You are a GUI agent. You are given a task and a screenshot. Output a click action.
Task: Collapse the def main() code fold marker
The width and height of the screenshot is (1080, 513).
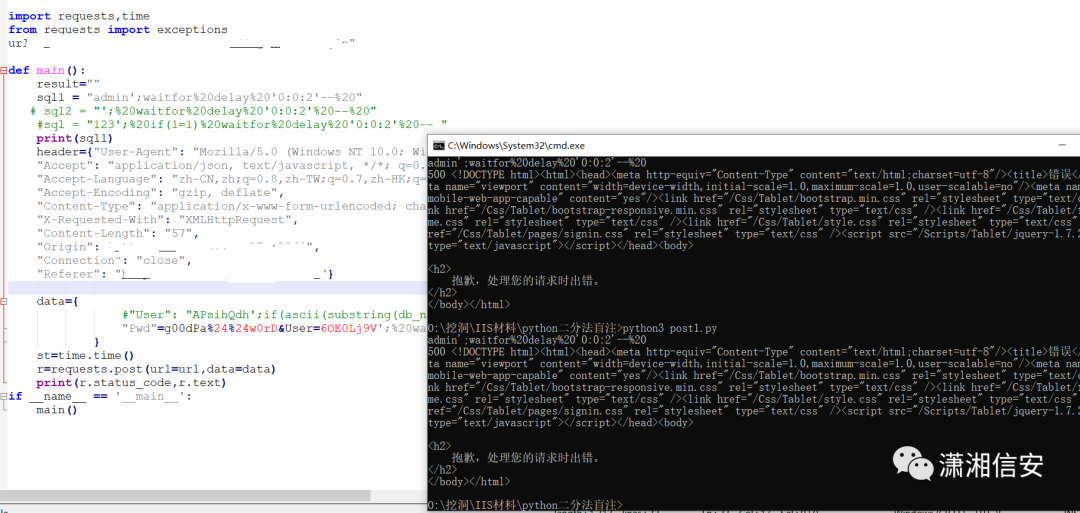point(3,70)
